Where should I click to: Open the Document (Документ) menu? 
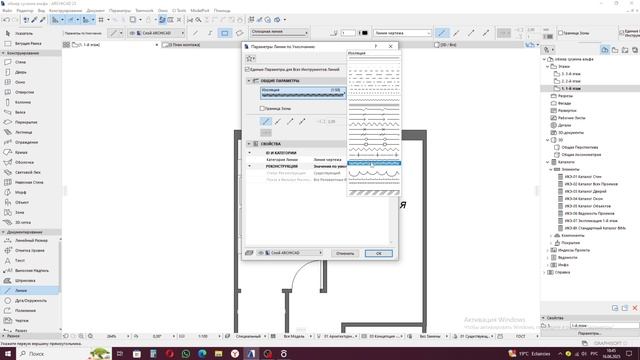96,11
